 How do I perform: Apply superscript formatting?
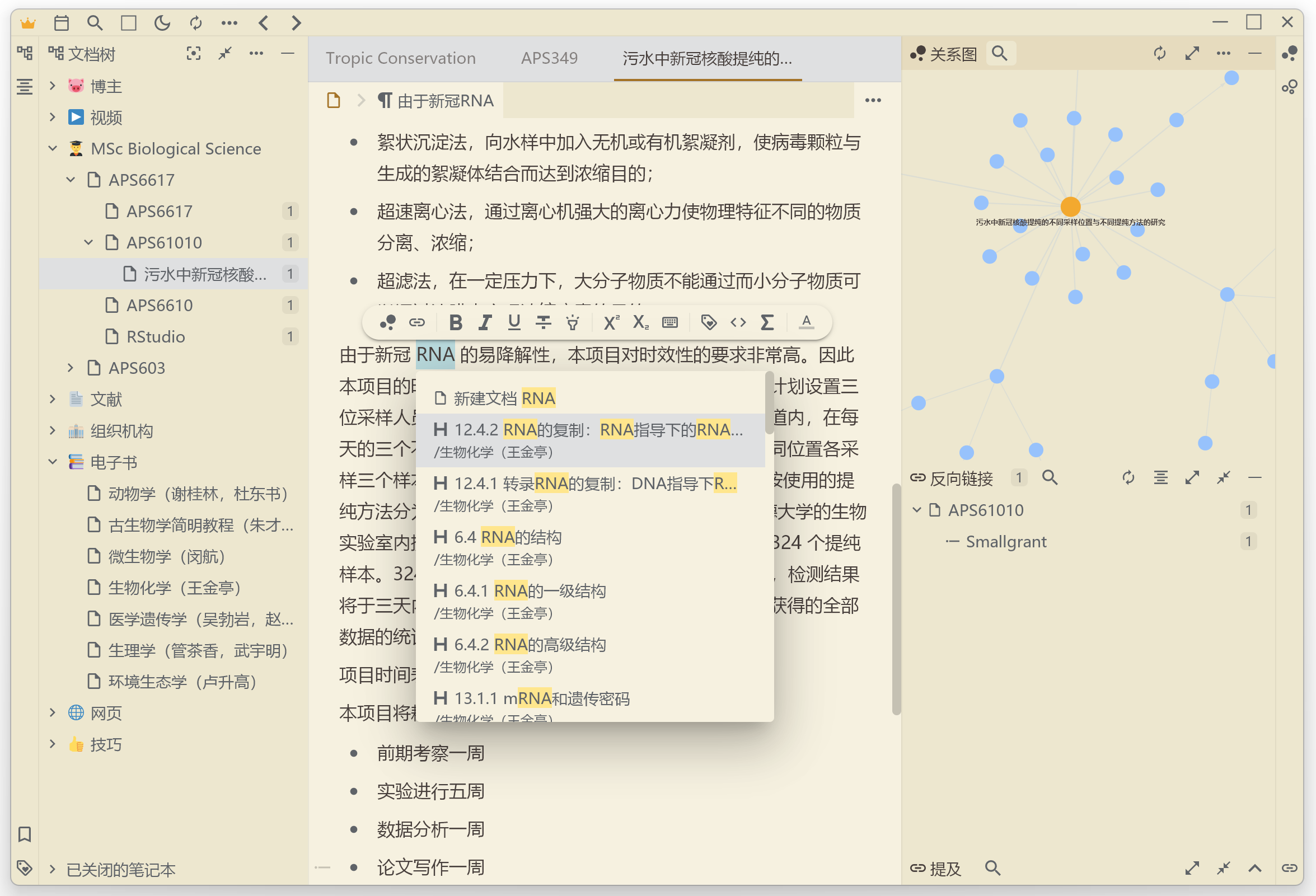611,322
